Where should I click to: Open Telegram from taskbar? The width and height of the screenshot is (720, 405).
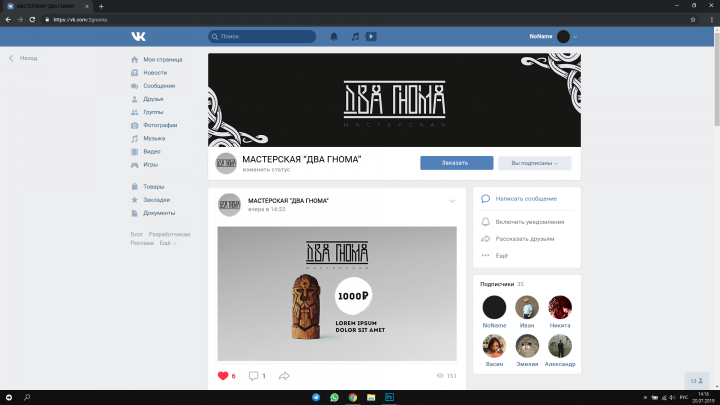[316, 398]
